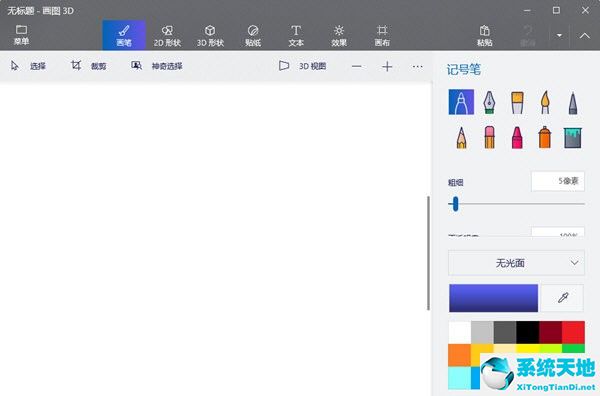
Task: Choose the dark gray color swatch
Action: pos(505,332)
